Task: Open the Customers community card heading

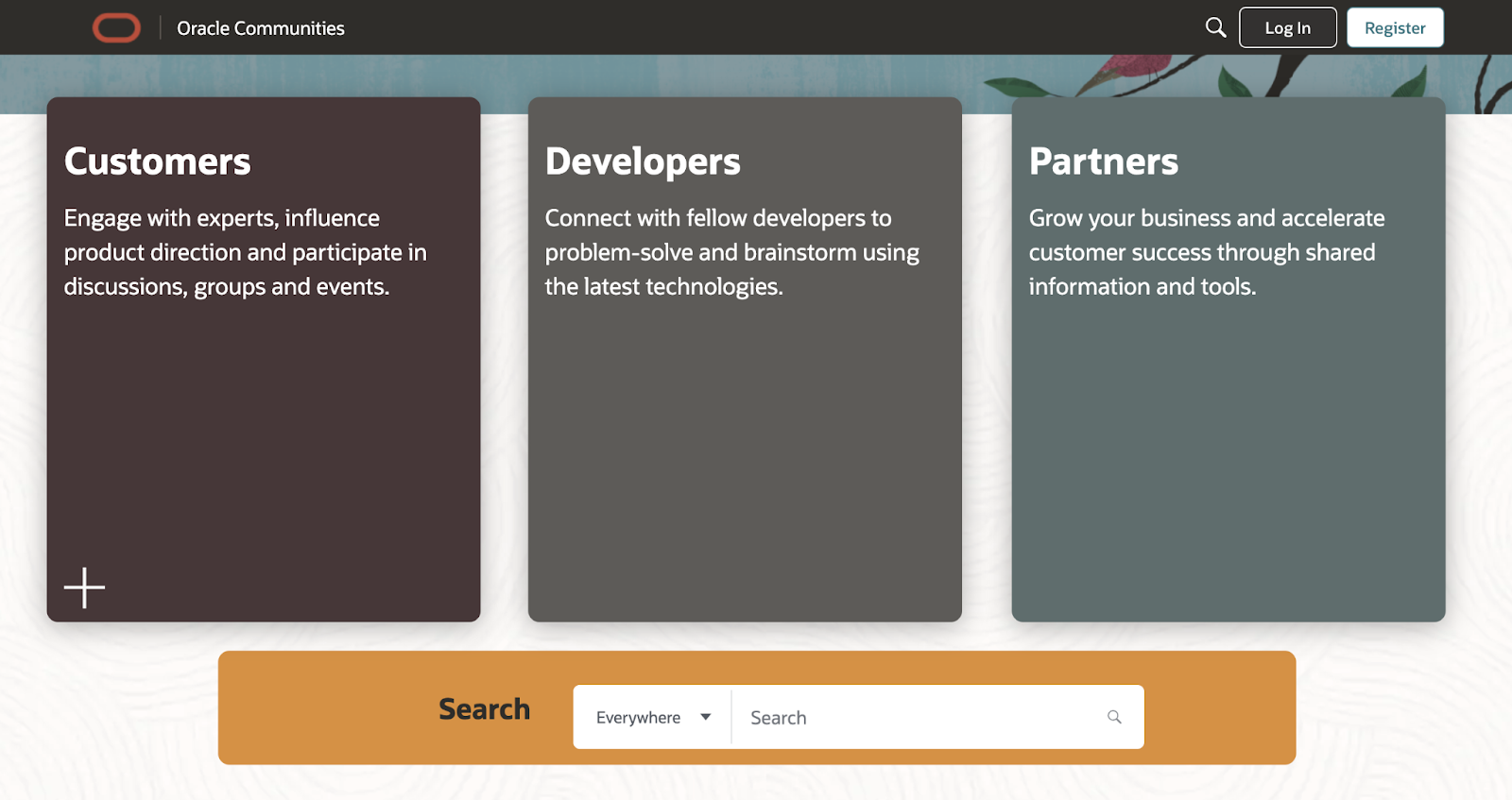Action: [x=158, y=162]
